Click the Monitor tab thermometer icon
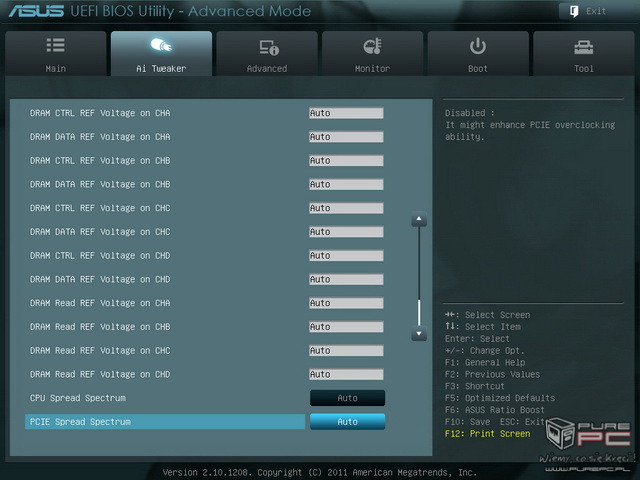The width and height of the screenshot is (640, 480). (x=372, y=47)
